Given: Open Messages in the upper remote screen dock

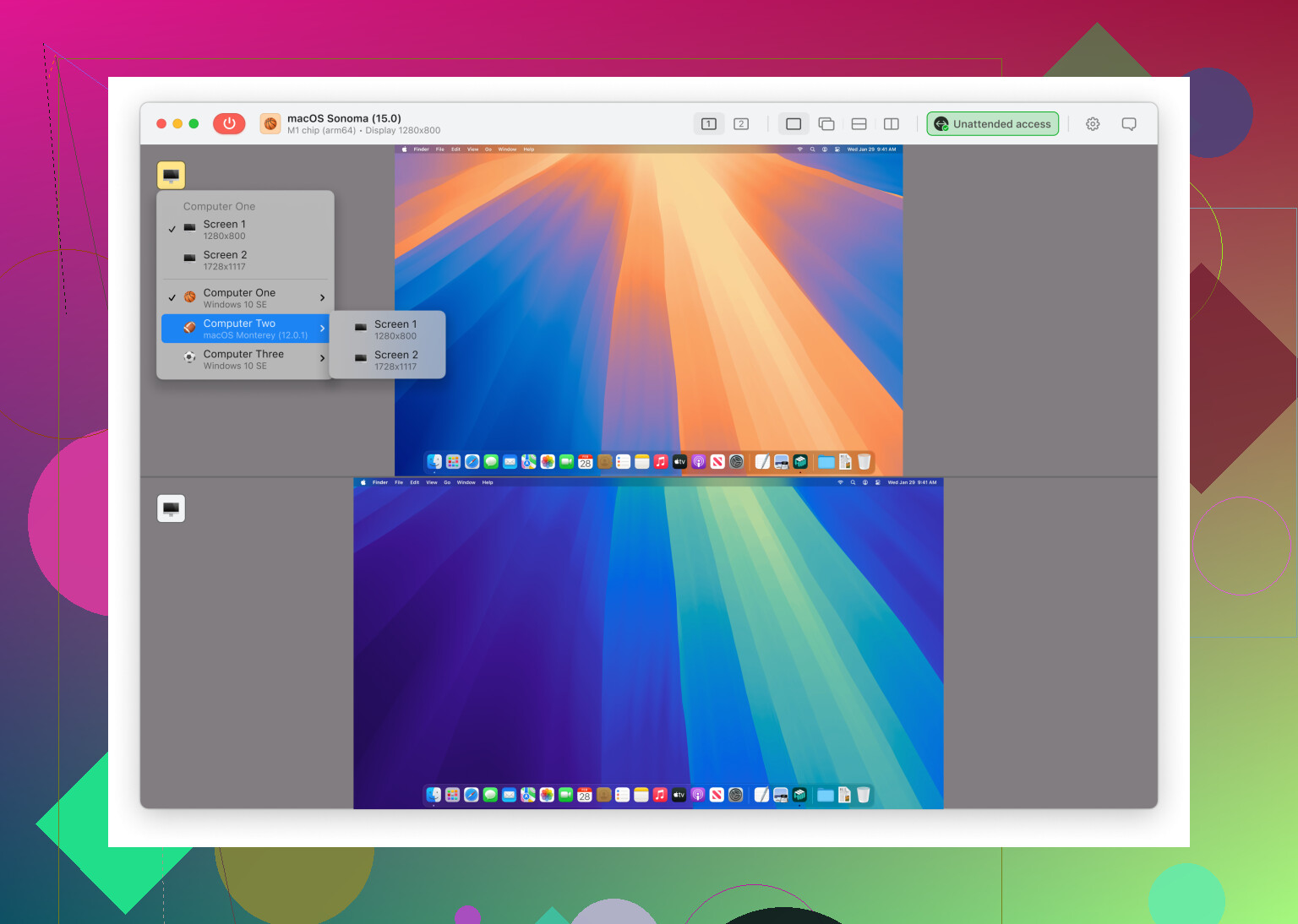Looking at the screenshot, I should coord(491,461).
